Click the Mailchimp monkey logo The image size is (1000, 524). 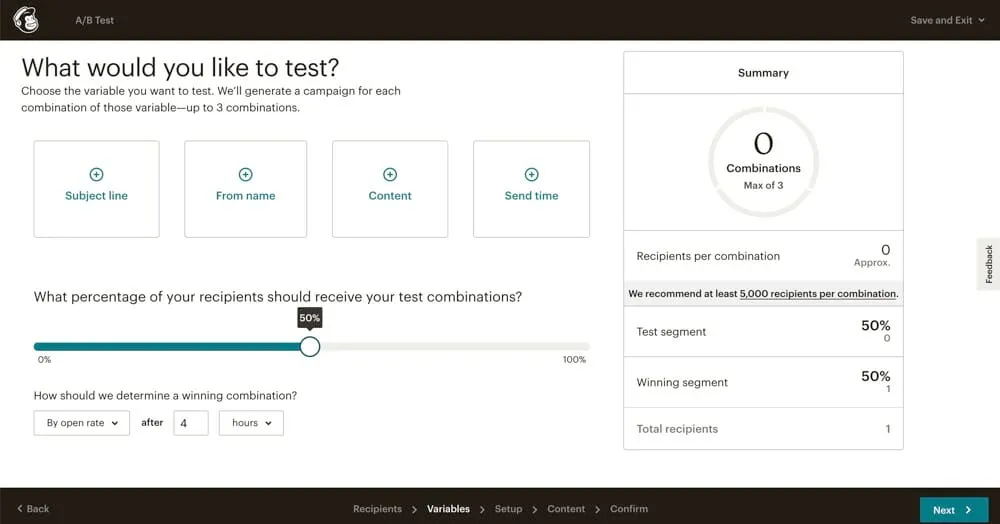point(26,20)
